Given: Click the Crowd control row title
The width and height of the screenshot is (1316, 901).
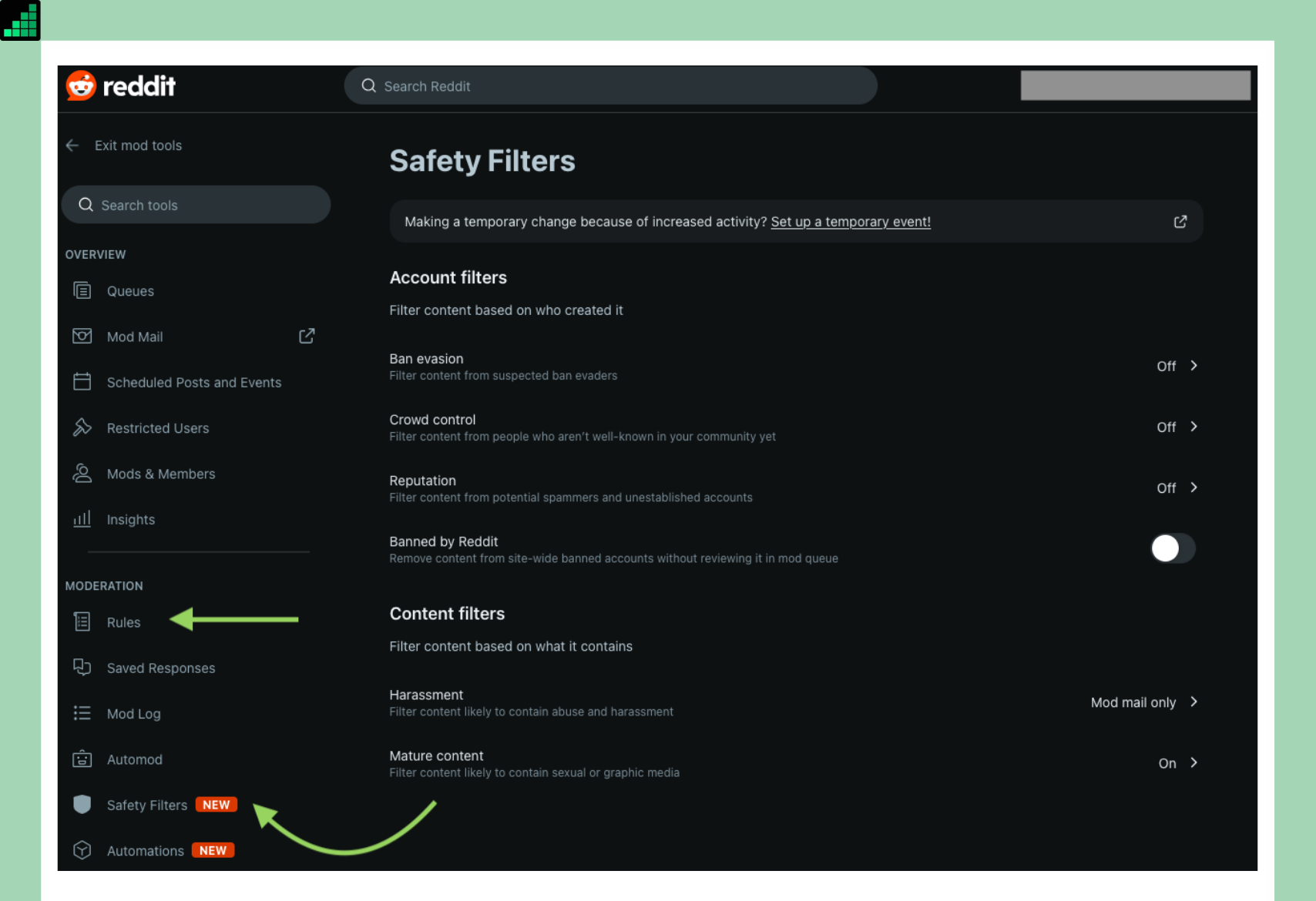Looking at the screenshot, I should 432,420.
